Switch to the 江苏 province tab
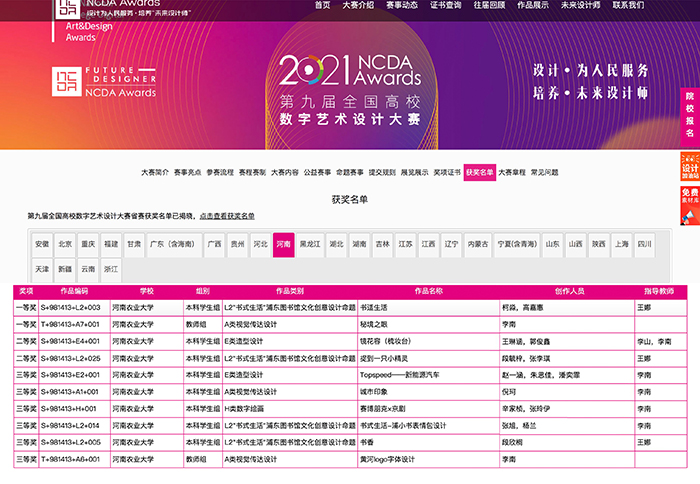 click(406, 244)
